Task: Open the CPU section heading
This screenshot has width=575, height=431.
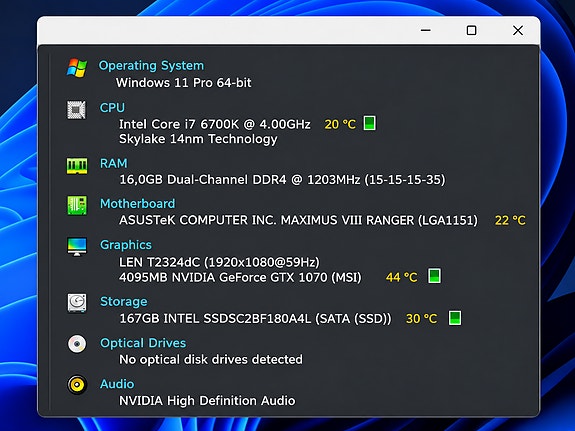Action: pyautogui.click(x=112, y=107)
